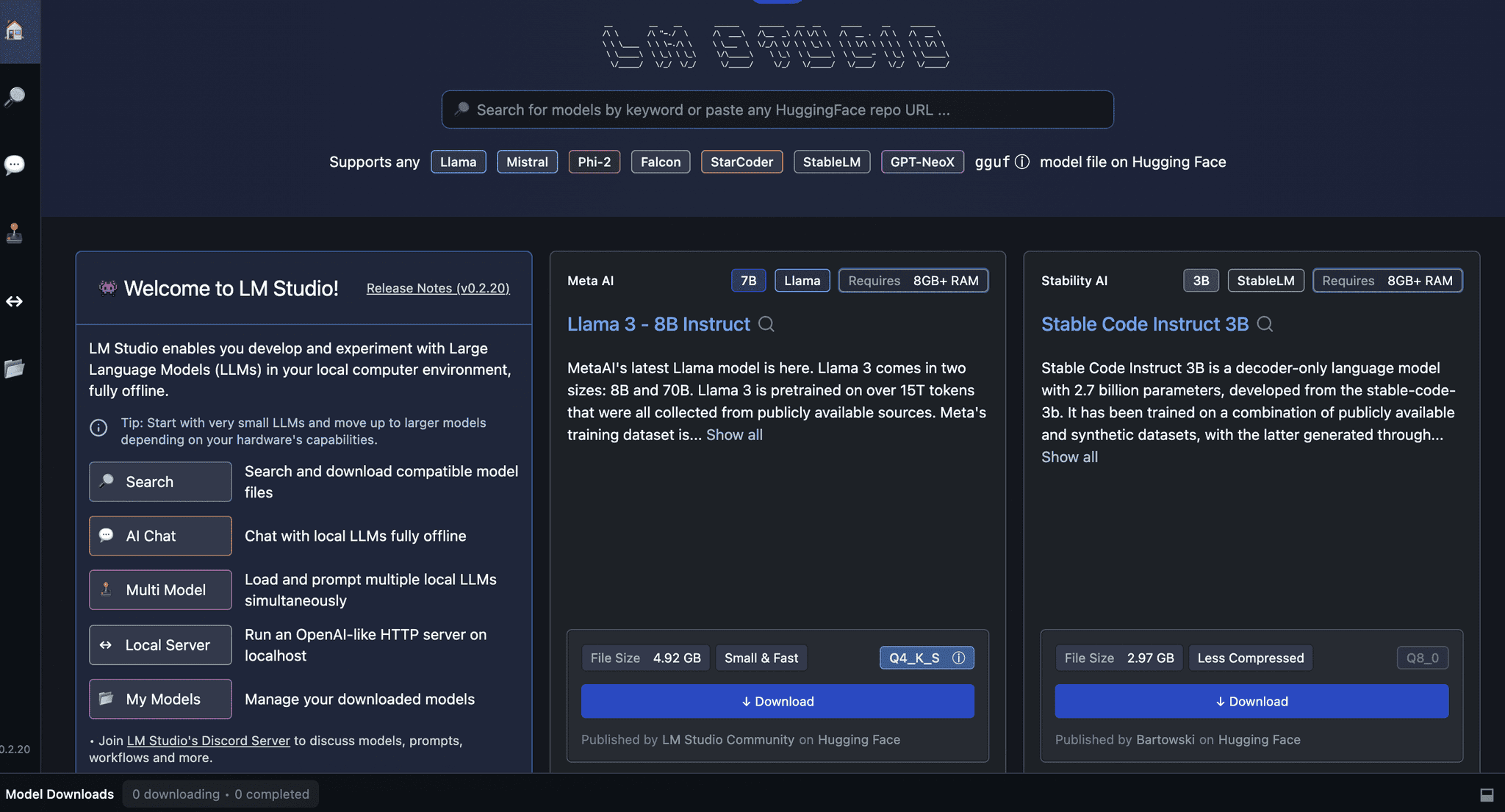Viewport: 1505px width, 812px height.
Task: Click the AI Chat button in welcome panel
Action: (x=160, y=536)
